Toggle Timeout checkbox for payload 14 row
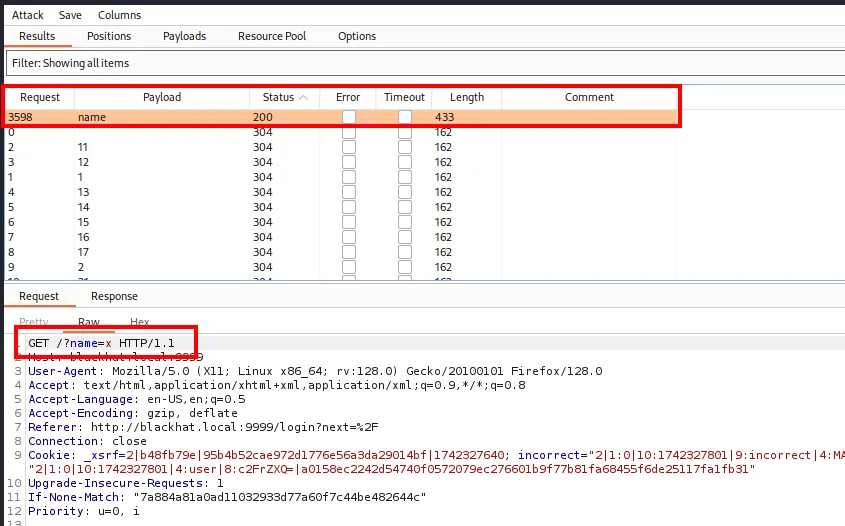The height and width of the screenshot is (526, 845). click(x=405, y=207)
